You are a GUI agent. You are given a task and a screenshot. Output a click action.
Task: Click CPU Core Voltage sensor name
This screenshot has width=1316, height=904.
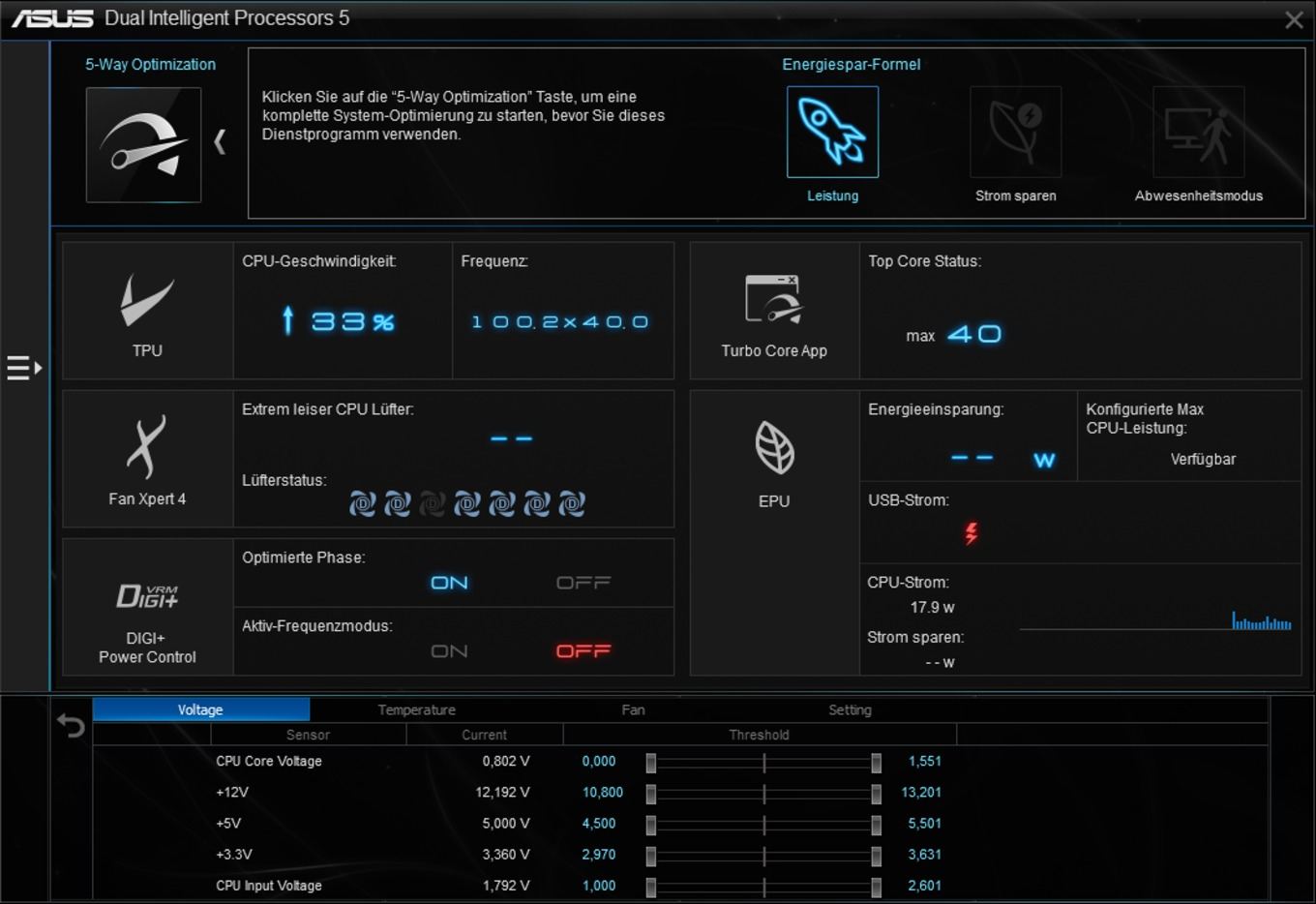tap(269, 761)
